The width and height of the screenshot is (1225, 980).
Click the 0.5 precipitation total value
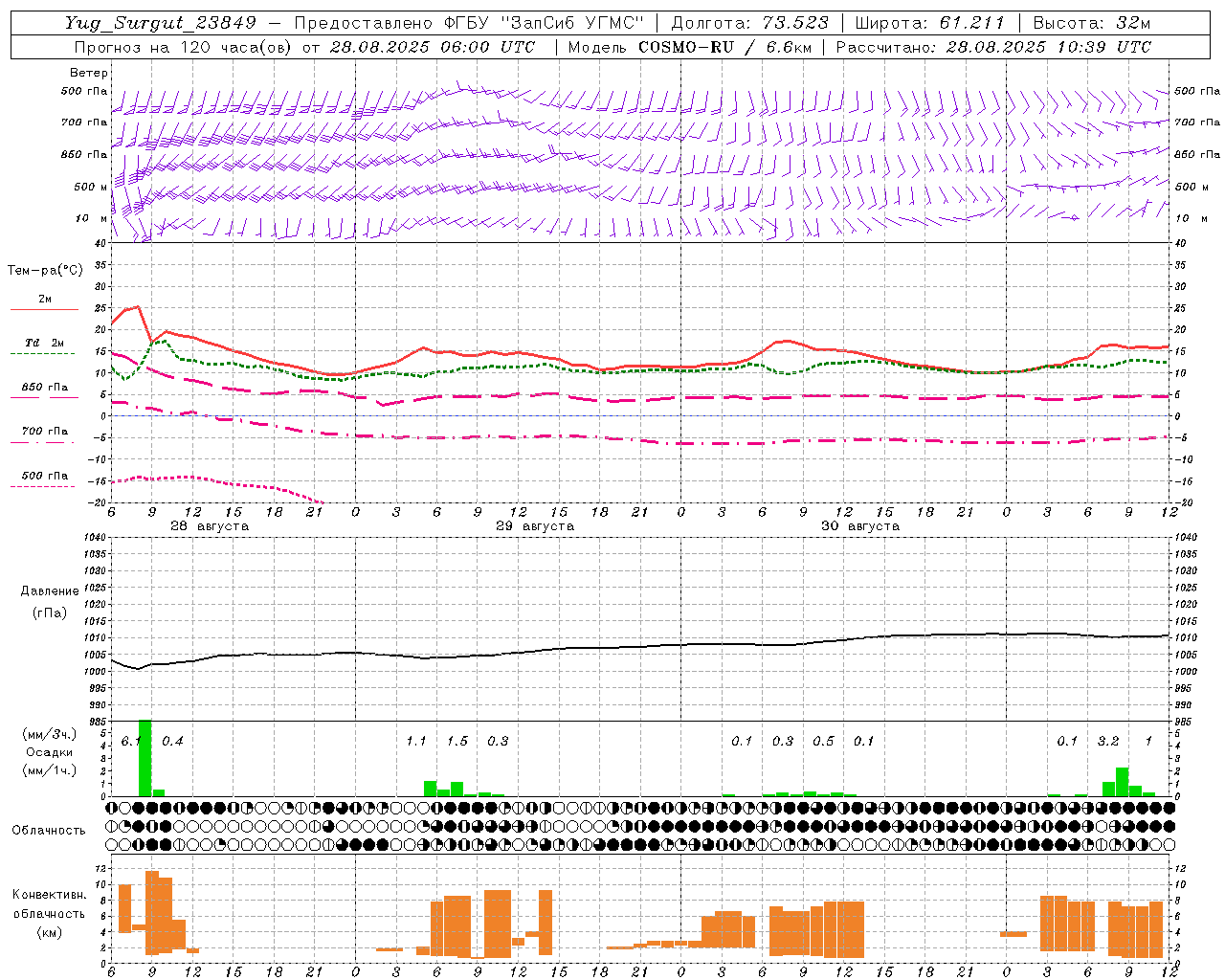(x=823, y=742)
